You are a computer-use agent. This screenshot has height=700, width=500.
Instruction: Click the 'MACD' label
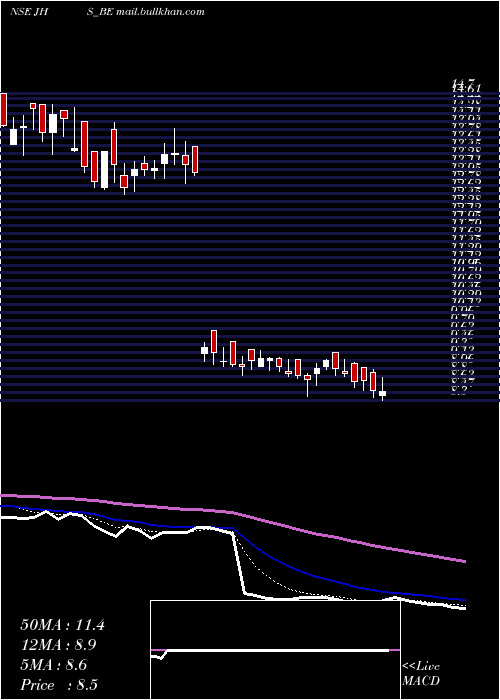(x=421, y=681)
